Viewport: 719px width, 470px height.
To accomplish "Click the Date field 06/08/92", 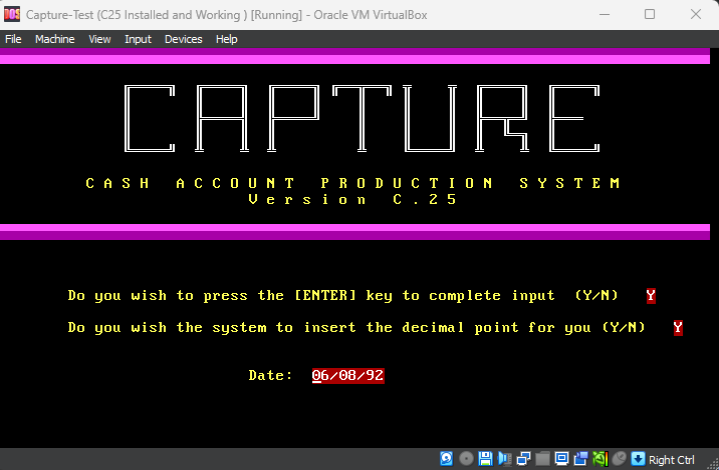I will click(348, 376).
